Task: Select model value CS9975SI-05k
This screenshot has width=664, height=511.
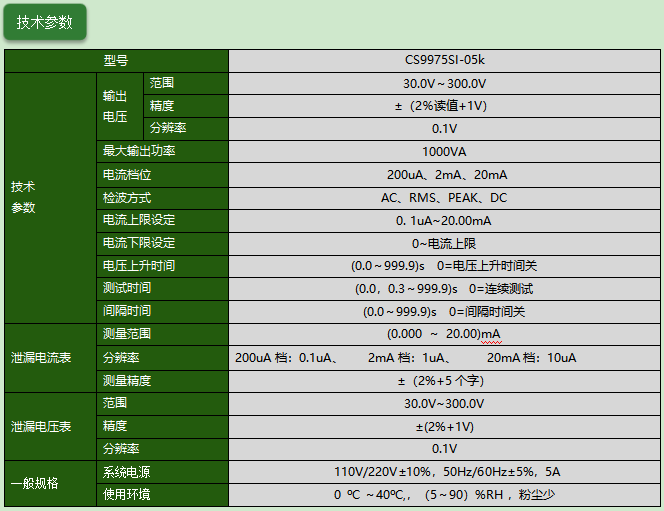Action: pos(444,61)
